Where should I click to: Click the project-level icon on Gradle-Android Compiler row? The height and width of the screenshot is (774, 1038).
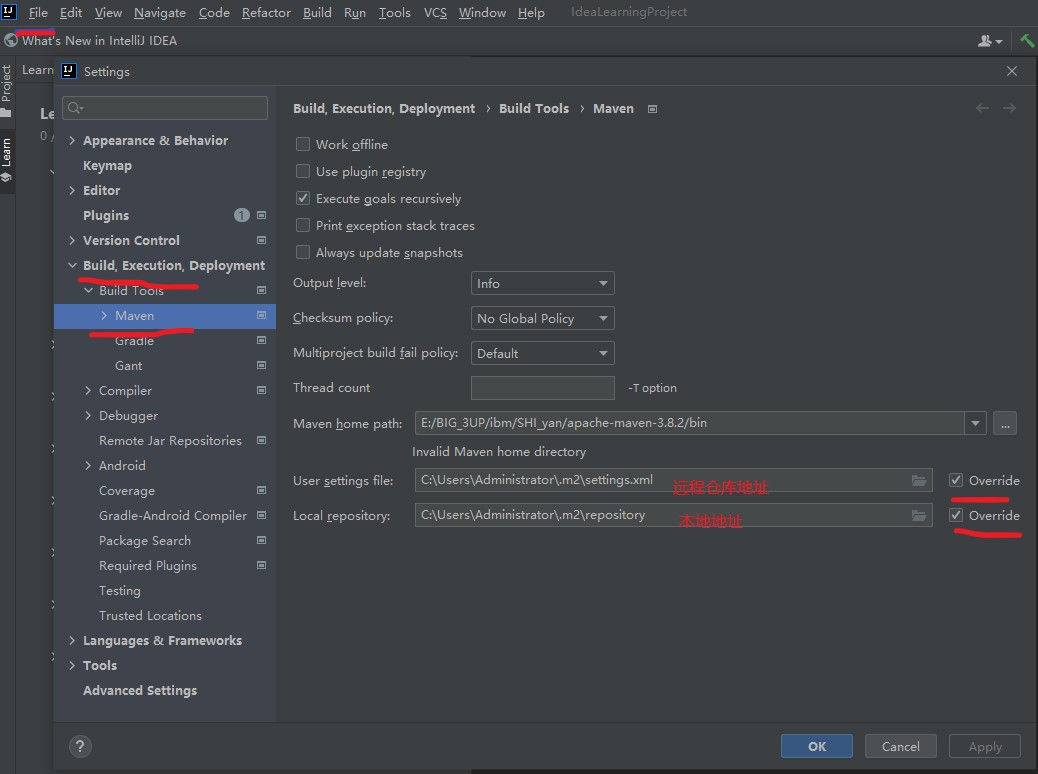click(261, 515)
